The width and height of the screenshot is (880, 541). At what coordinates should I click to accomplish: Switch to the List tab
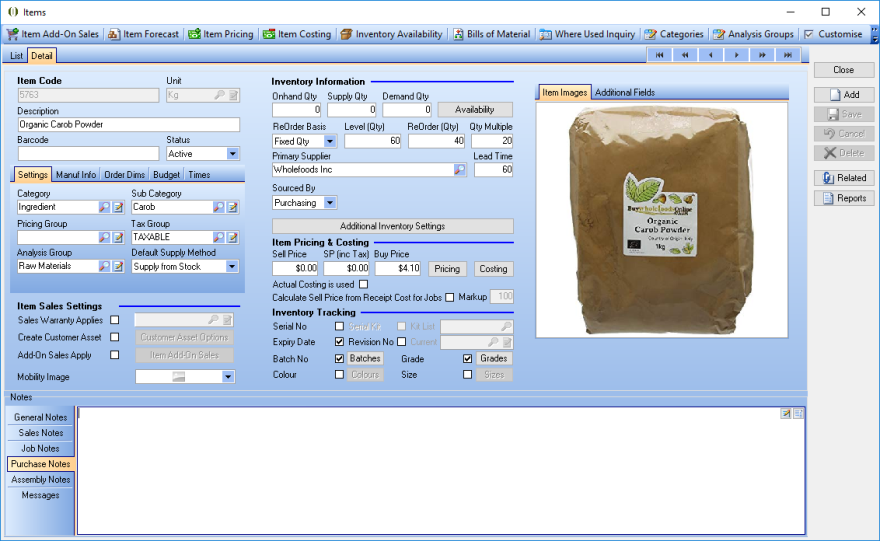click(x=16, y=56)
